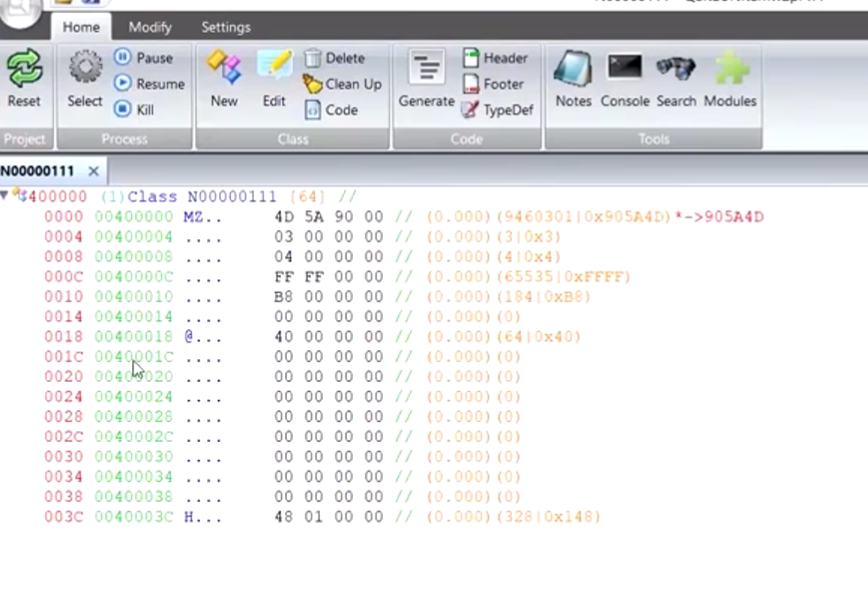Kill the attached process
This screenshot has height=600, width=868.
[139, 110]
